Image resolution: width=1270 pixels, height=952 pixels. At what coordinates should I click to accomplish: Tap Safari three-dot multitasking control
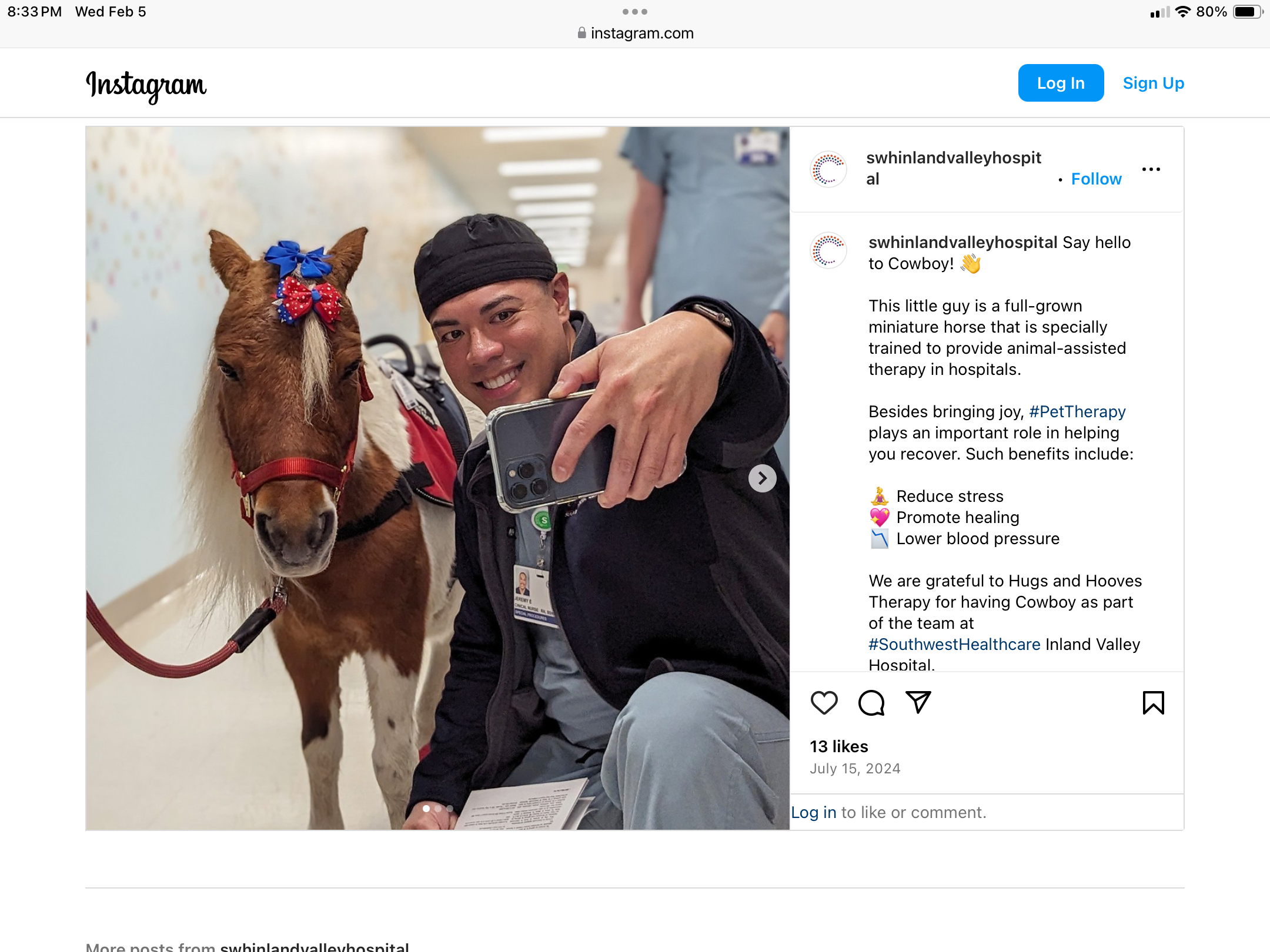click(635, 12)
